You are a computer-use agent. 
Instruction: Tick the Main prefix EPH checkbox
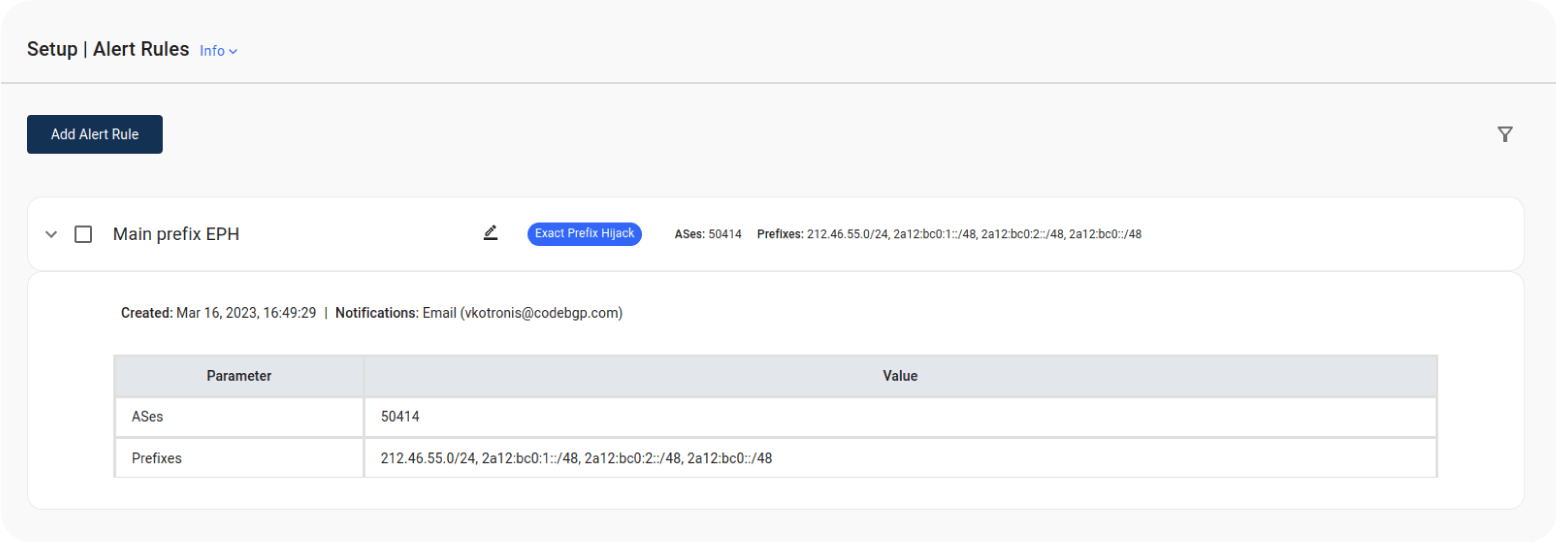tap(84, 234)
